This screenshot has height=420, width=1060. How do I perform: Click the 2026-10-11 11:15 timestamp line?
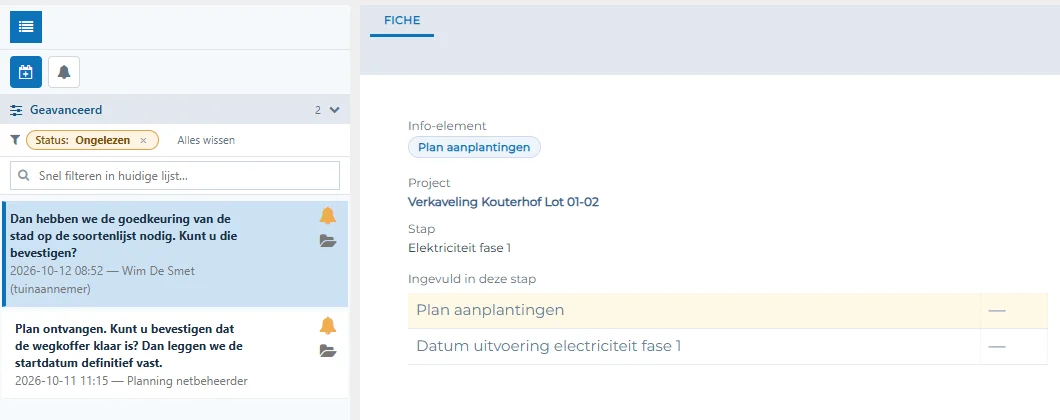[x=131, y=381]
